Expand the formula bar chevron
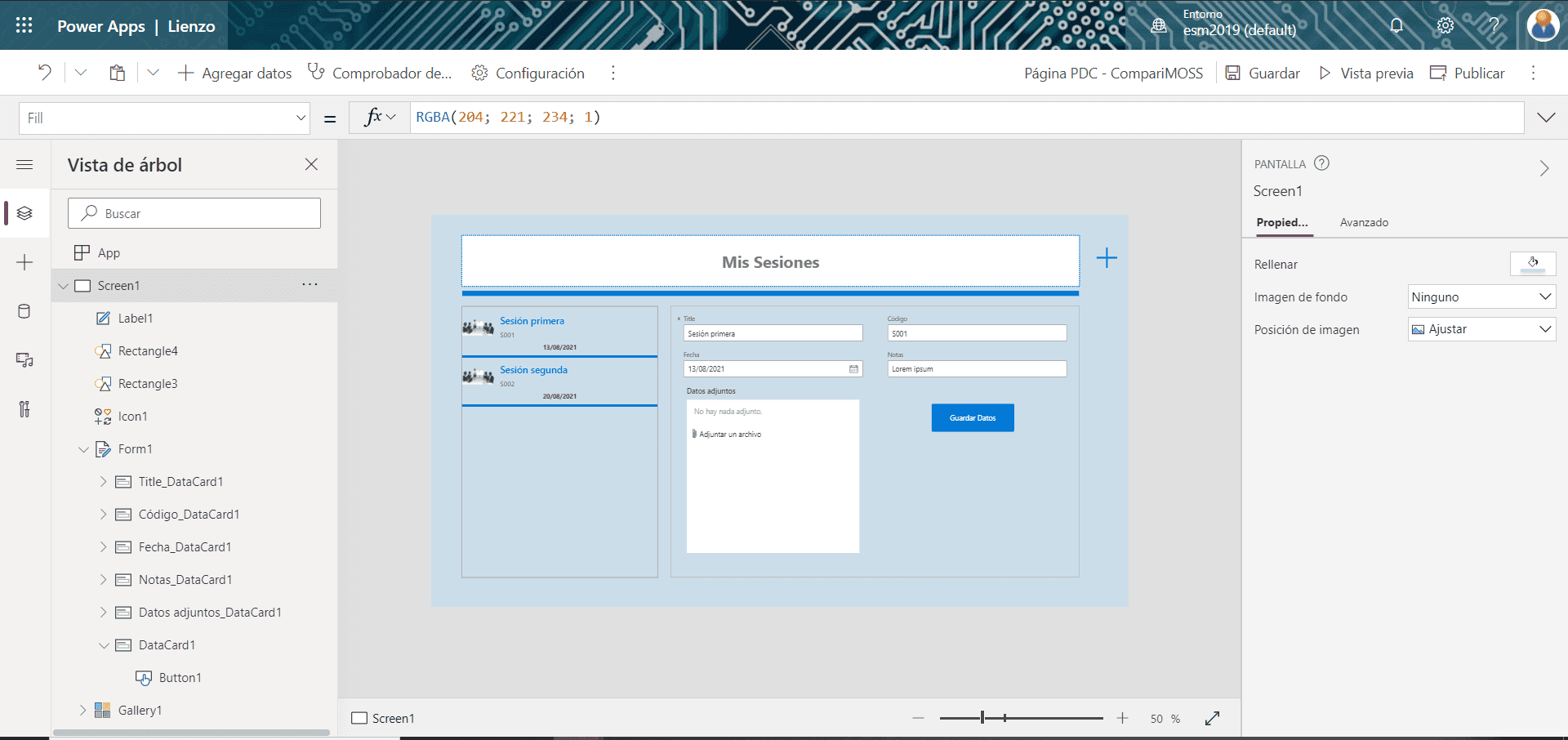 (x=1546, y=118)
